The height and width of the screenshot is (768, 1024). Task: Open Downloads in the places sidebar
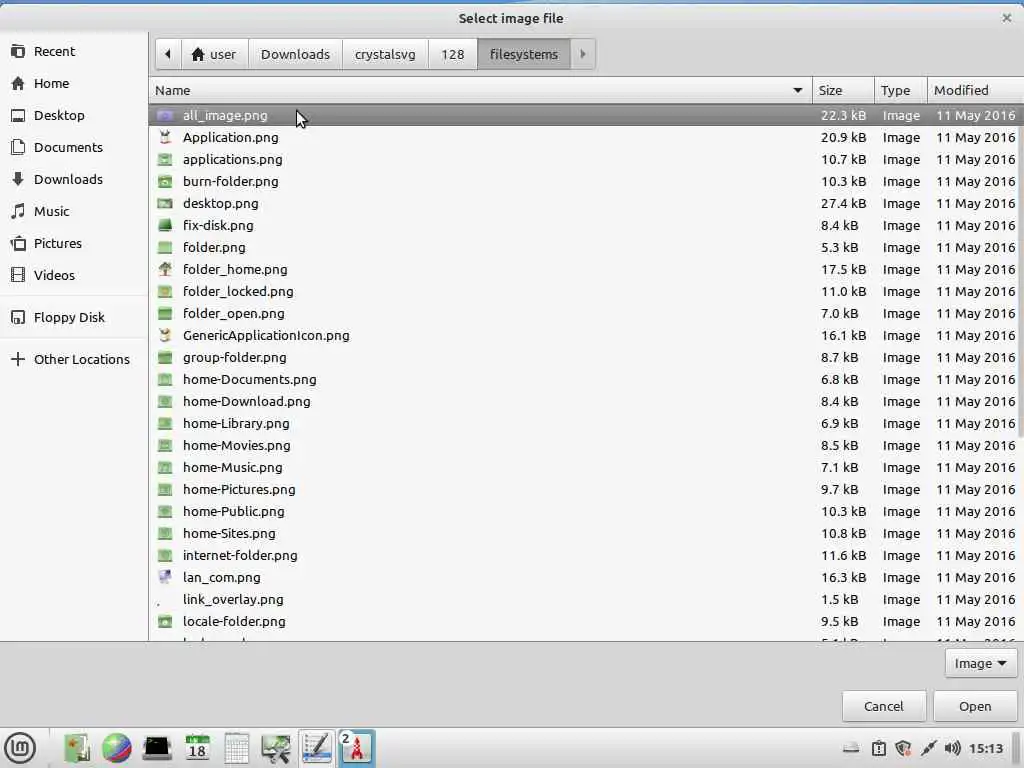(57, 180)
